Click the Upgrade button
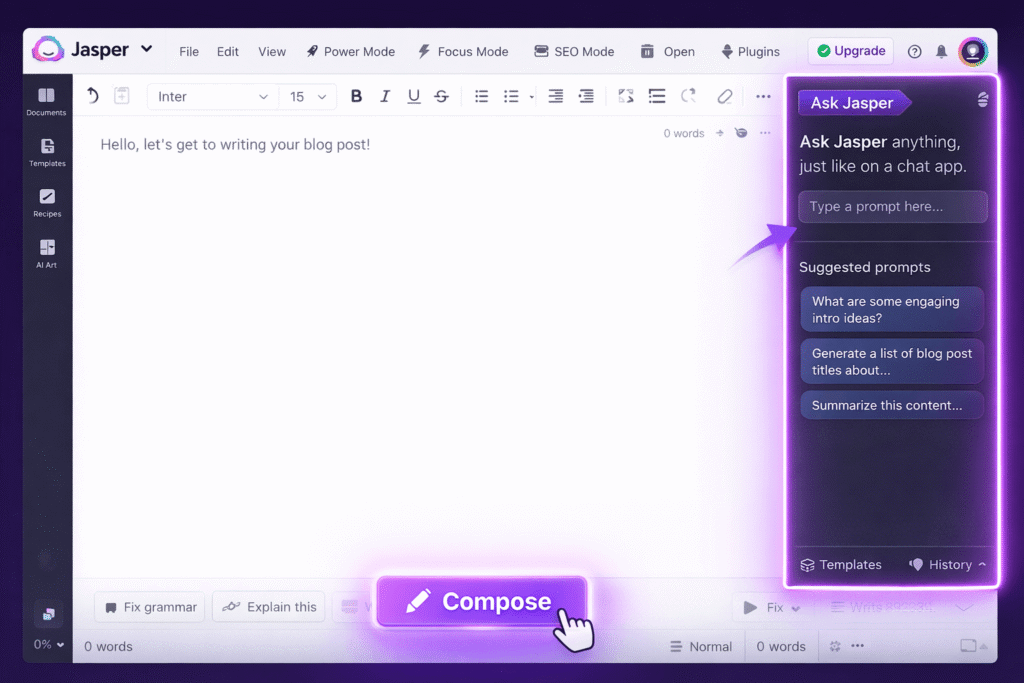1024x683 pixels. (850, 50)
